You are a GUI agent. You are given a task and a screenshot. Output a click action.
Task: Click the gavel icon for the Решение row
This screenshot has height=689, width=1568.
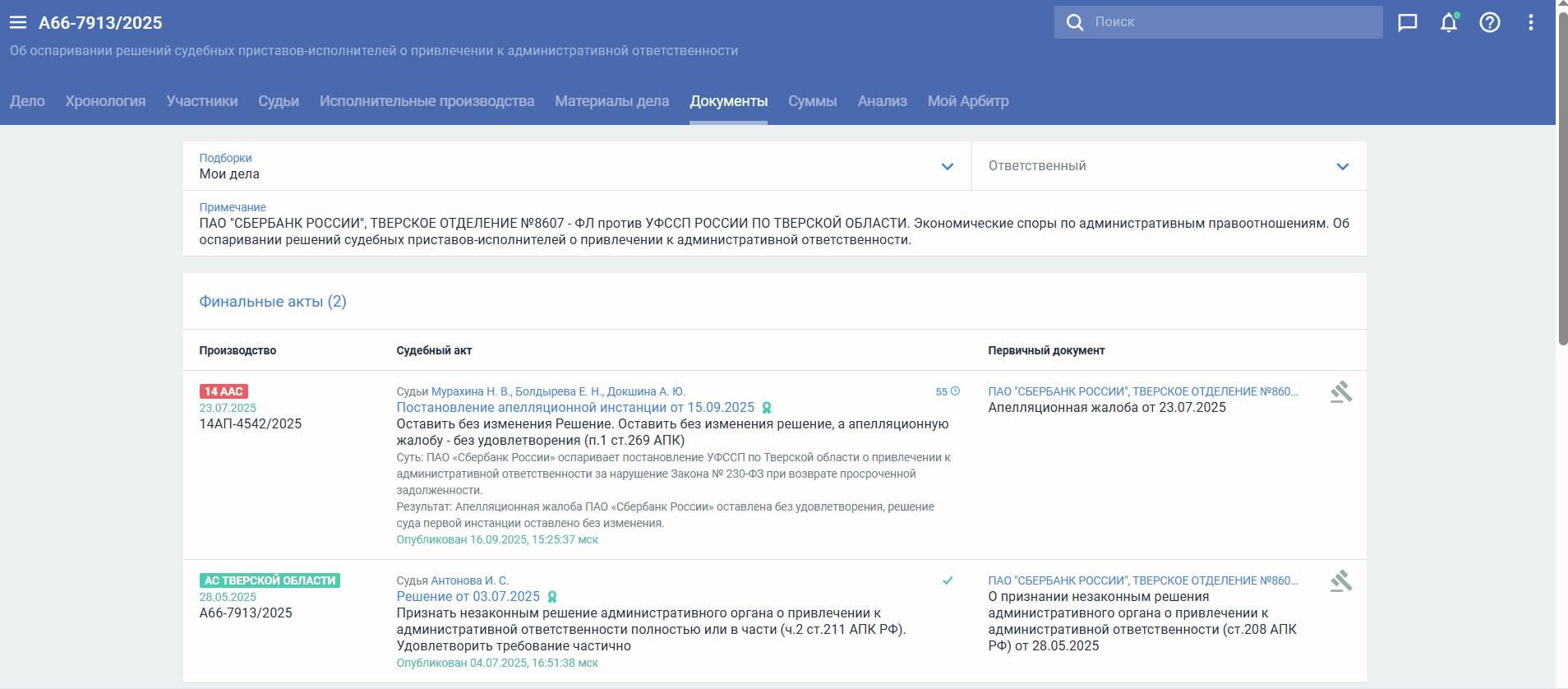coord(1340,581)
